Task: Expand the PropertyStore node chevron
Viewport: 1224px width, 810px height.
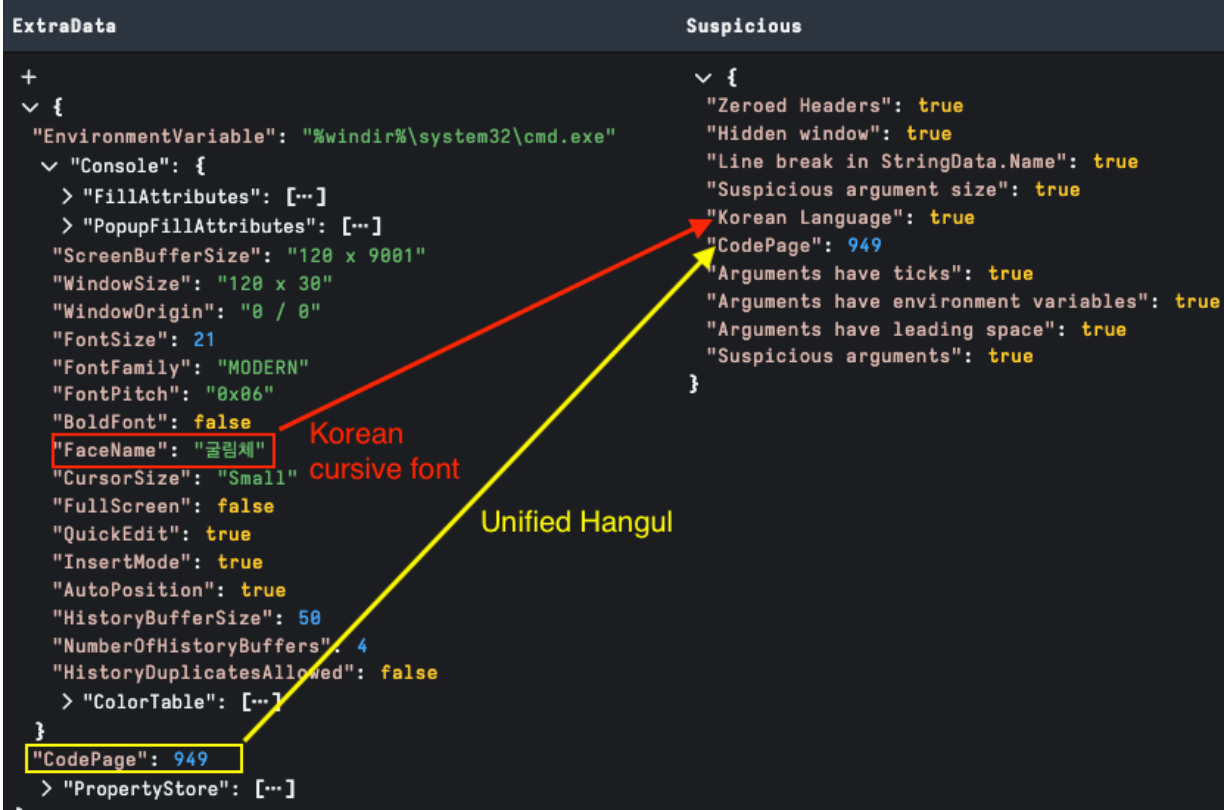Action: coord(47,789)
